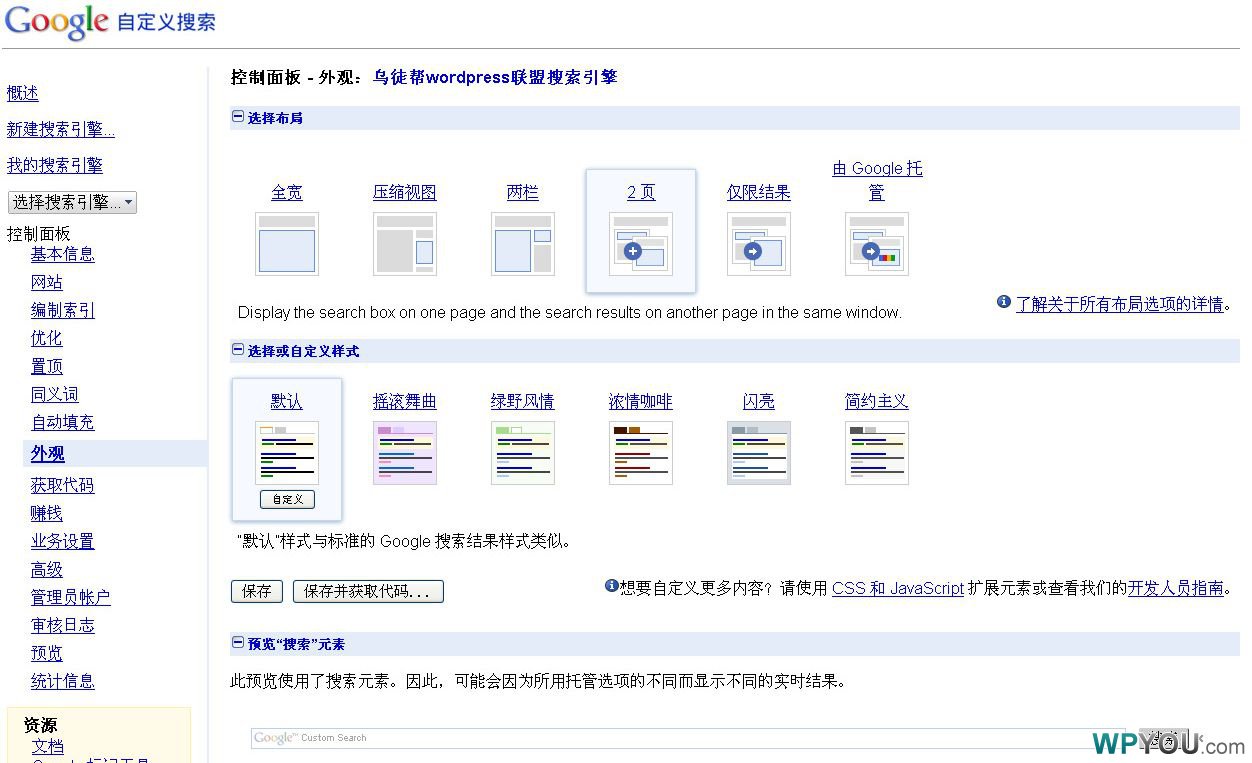Viewport: 1252px width, 763px height.
Task: Select the 全宽 layout thumbnail icon
Action: click(287, 244)
